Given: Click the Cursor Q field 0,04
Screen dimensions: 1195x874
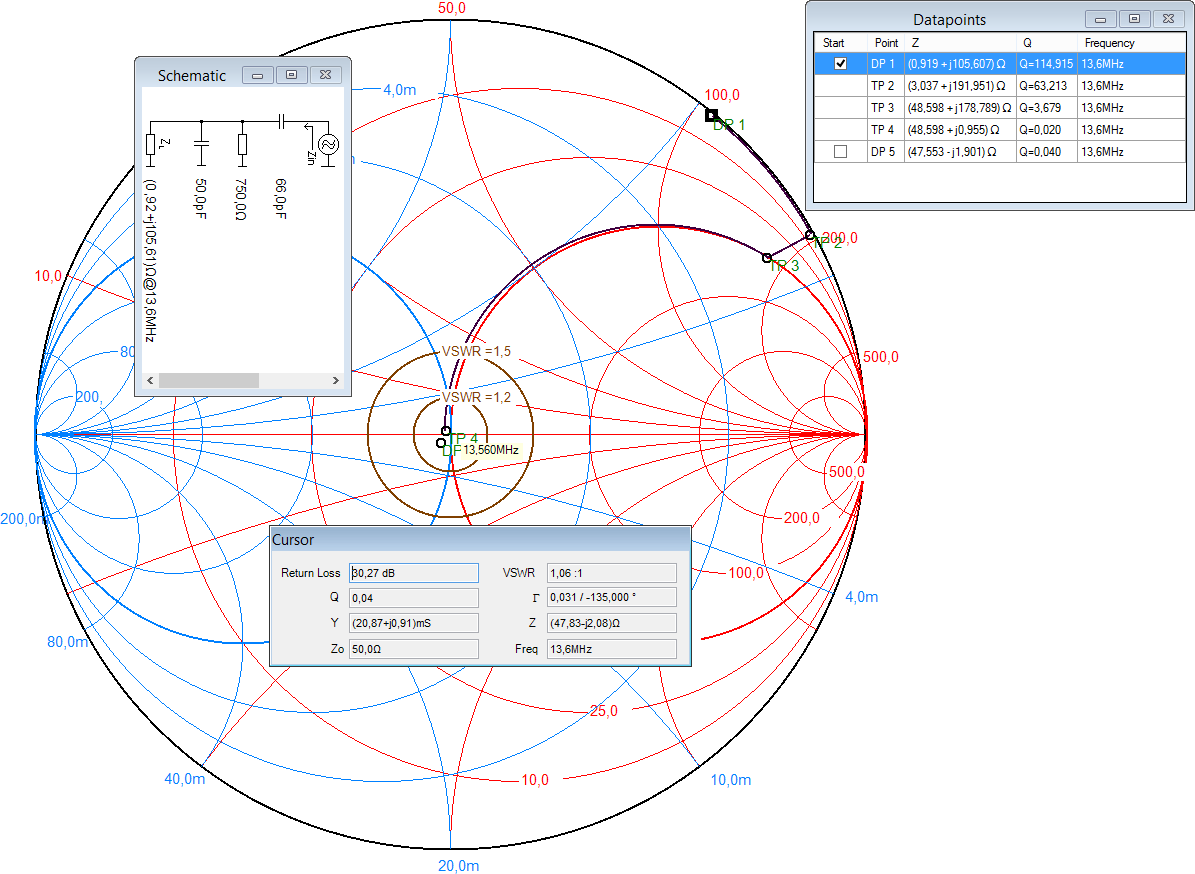Looking at the screenshot, I should coord(414,598).
